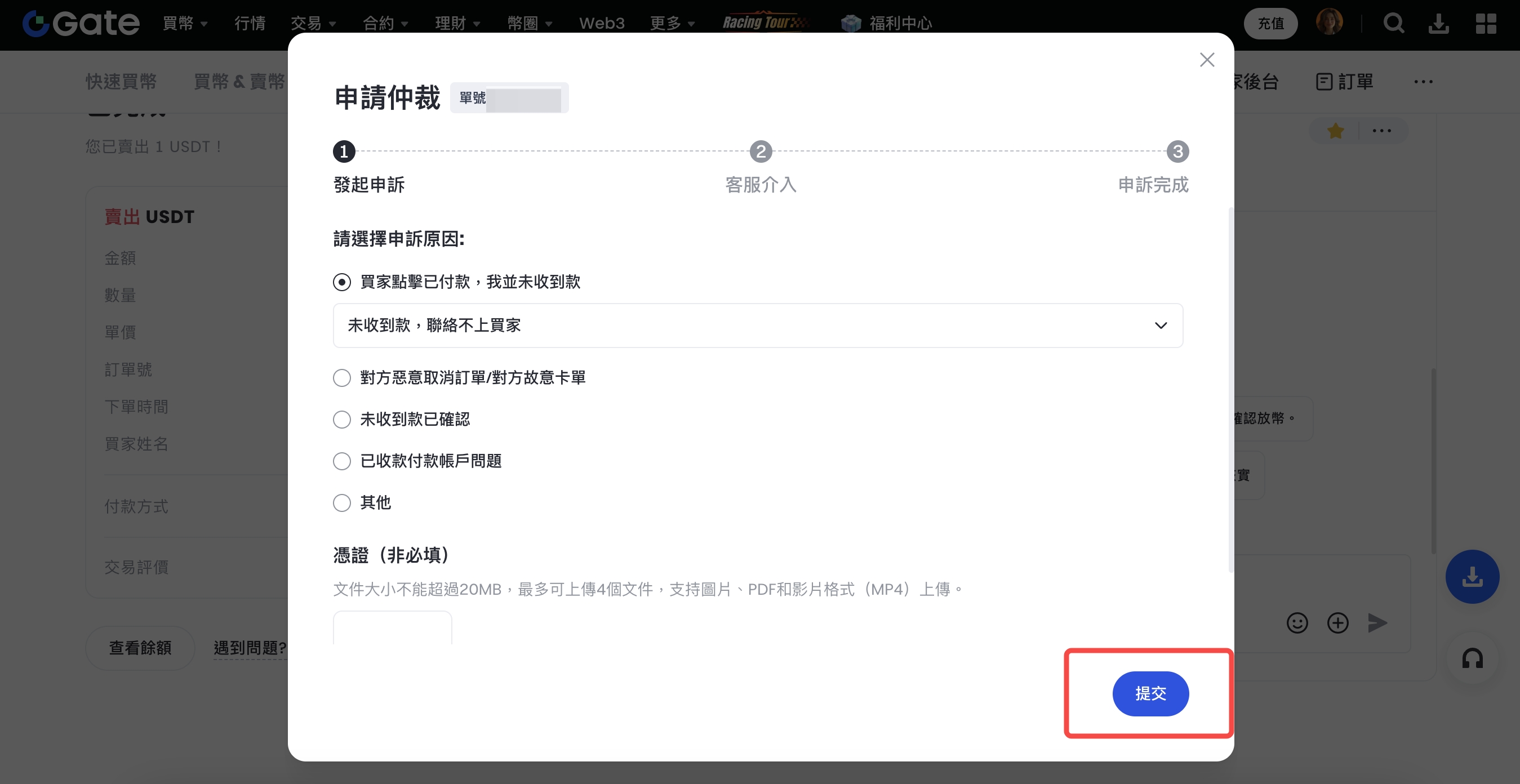
Task: Switch to the 快速買幣 tab
Action: (x=121, y=82)
